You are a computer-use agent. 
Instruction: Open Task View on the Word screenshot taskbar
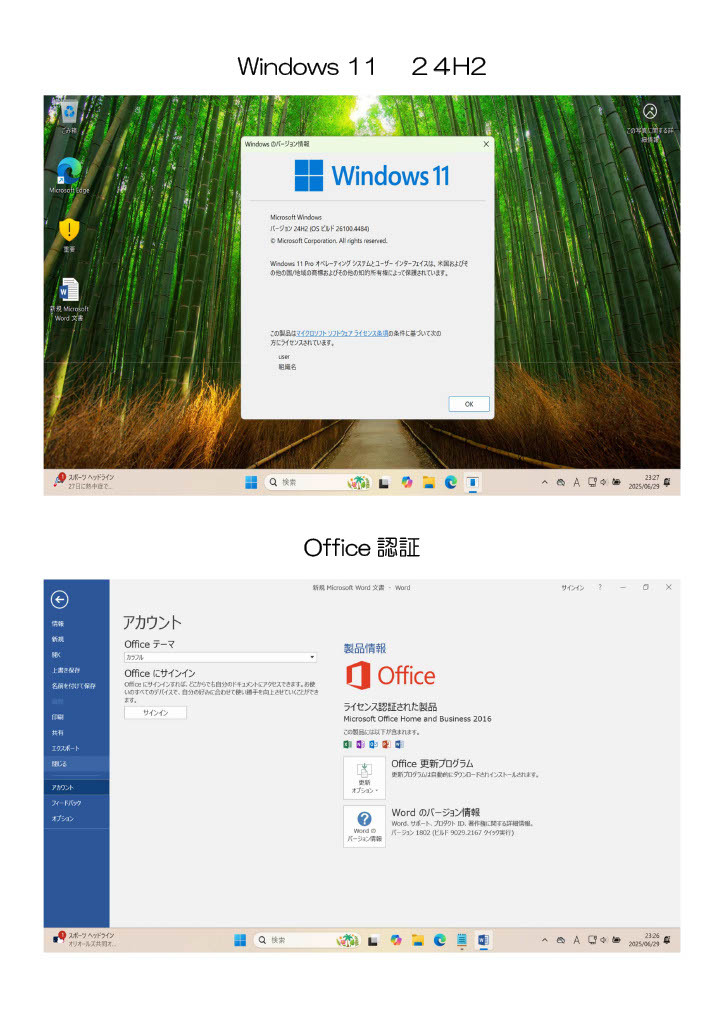pos(373,941)
